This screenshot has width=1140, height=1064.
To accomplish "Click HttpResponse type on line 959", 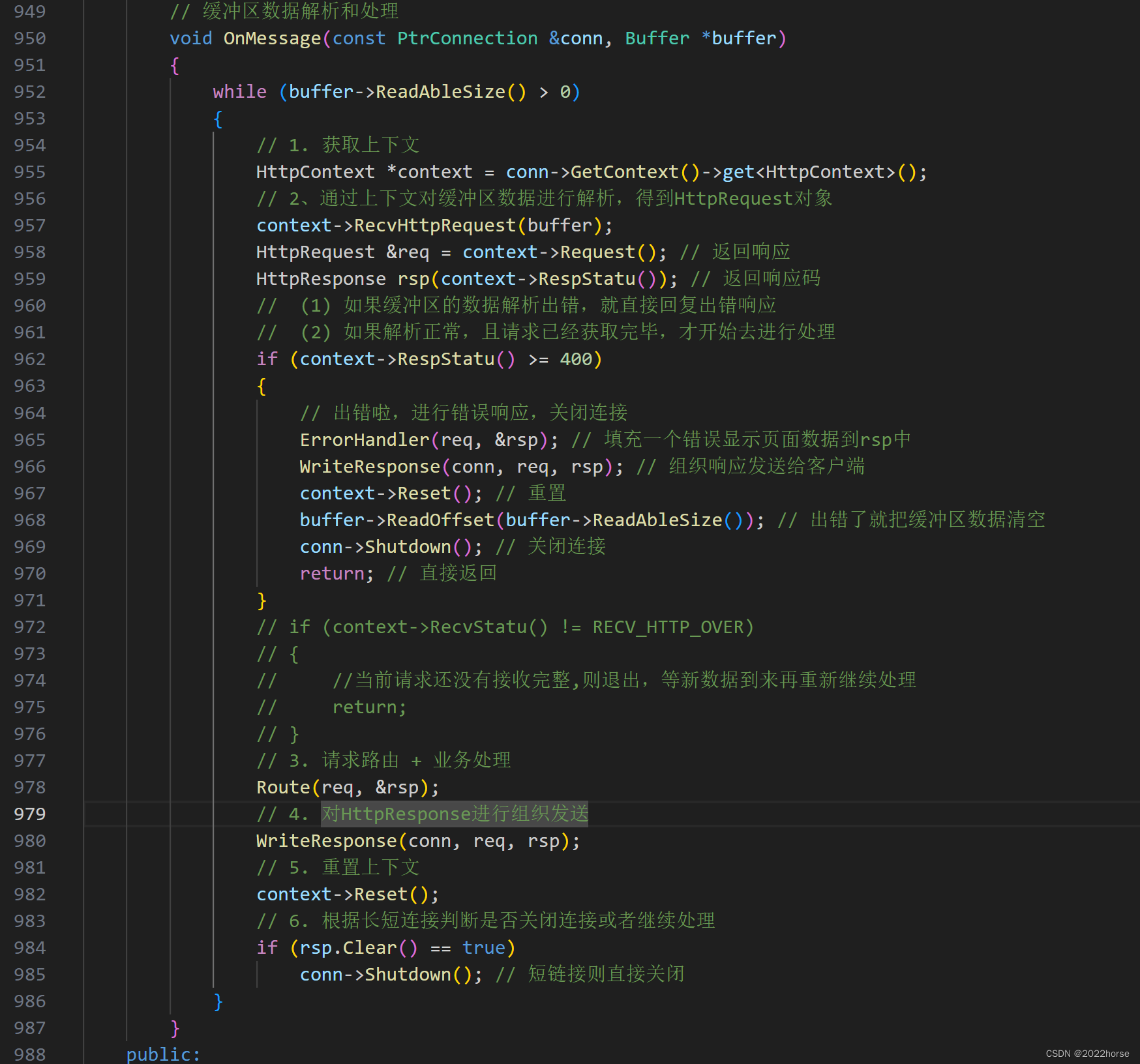I will [x=321, y=279].
